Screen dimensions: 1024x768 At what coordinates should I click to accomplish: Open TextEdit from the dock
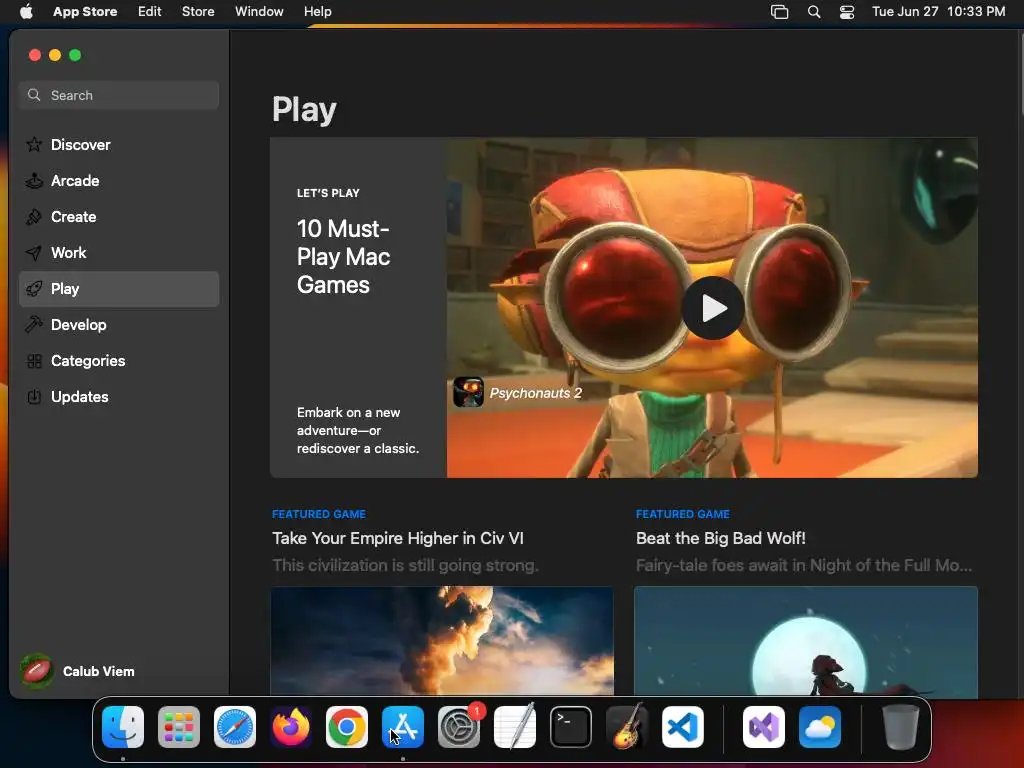click(x=515, y=727)
